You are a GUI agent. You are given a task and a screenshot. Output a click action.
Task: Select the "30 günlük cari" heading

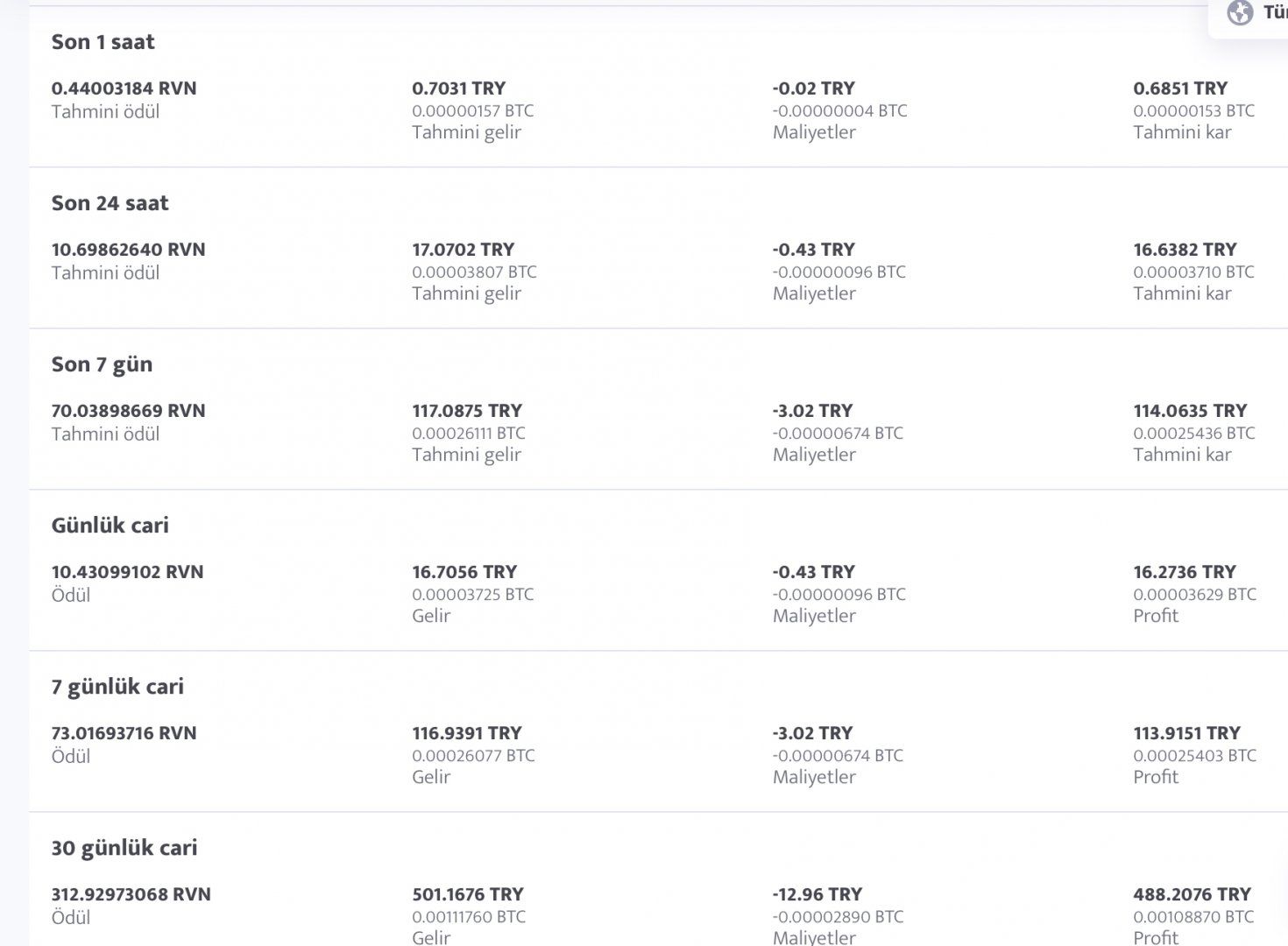click(124, 848)
